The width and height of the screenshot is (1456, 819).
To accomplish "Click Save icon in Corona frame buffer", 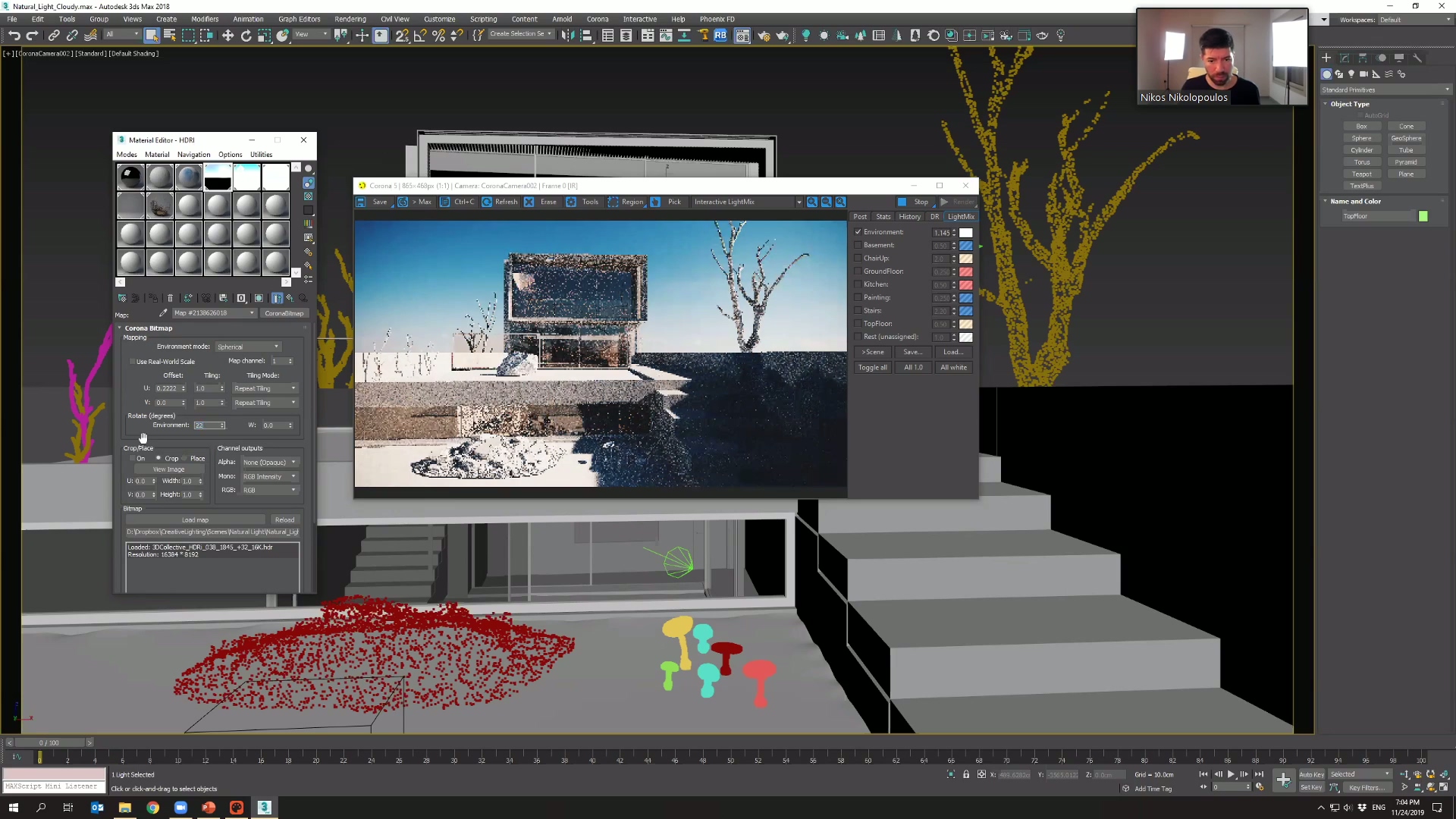I will (x=362, y=202).
